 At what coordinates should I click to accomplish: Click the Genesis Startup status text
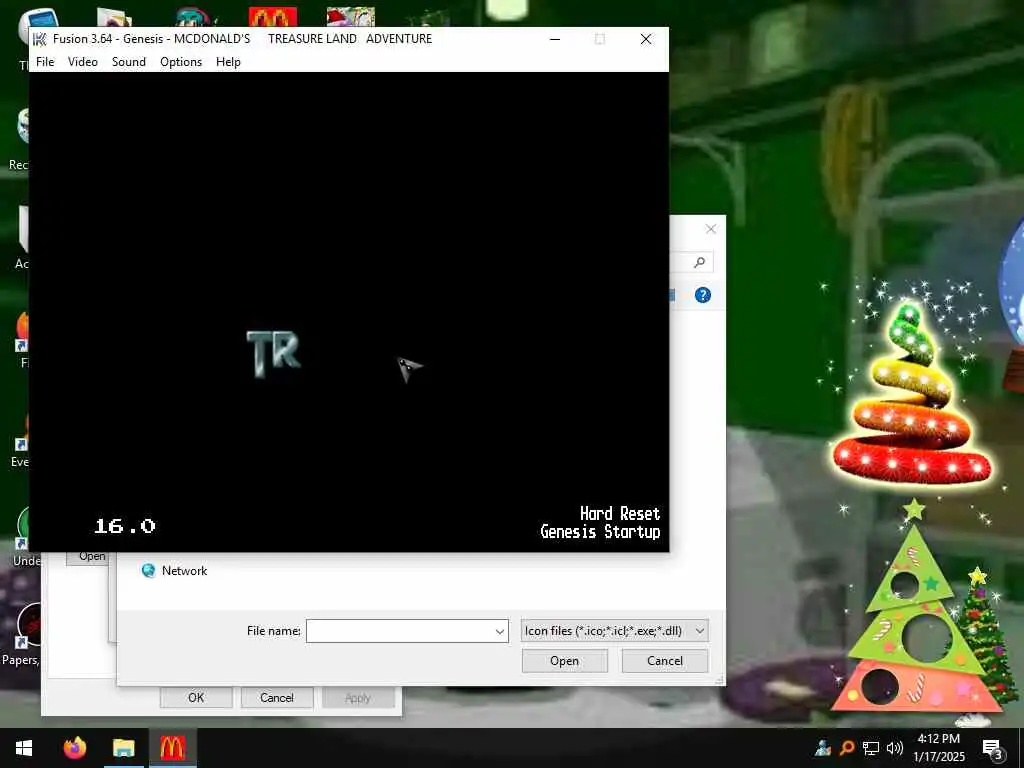(600, 532)
